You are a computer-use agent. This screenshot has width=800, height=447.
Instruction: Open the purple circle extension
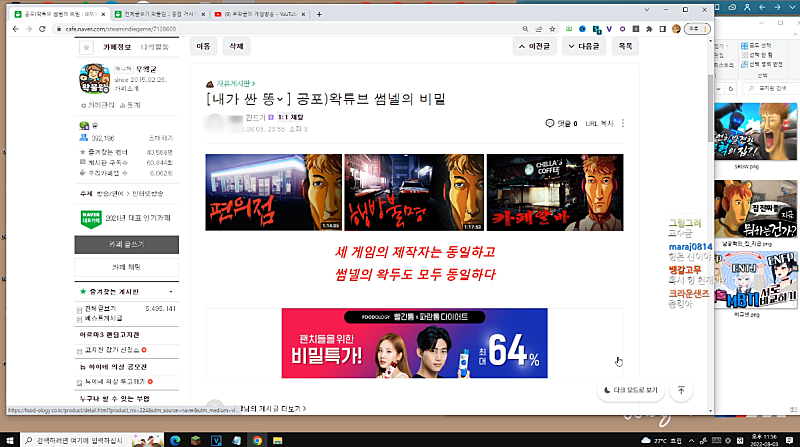(622, 29)
